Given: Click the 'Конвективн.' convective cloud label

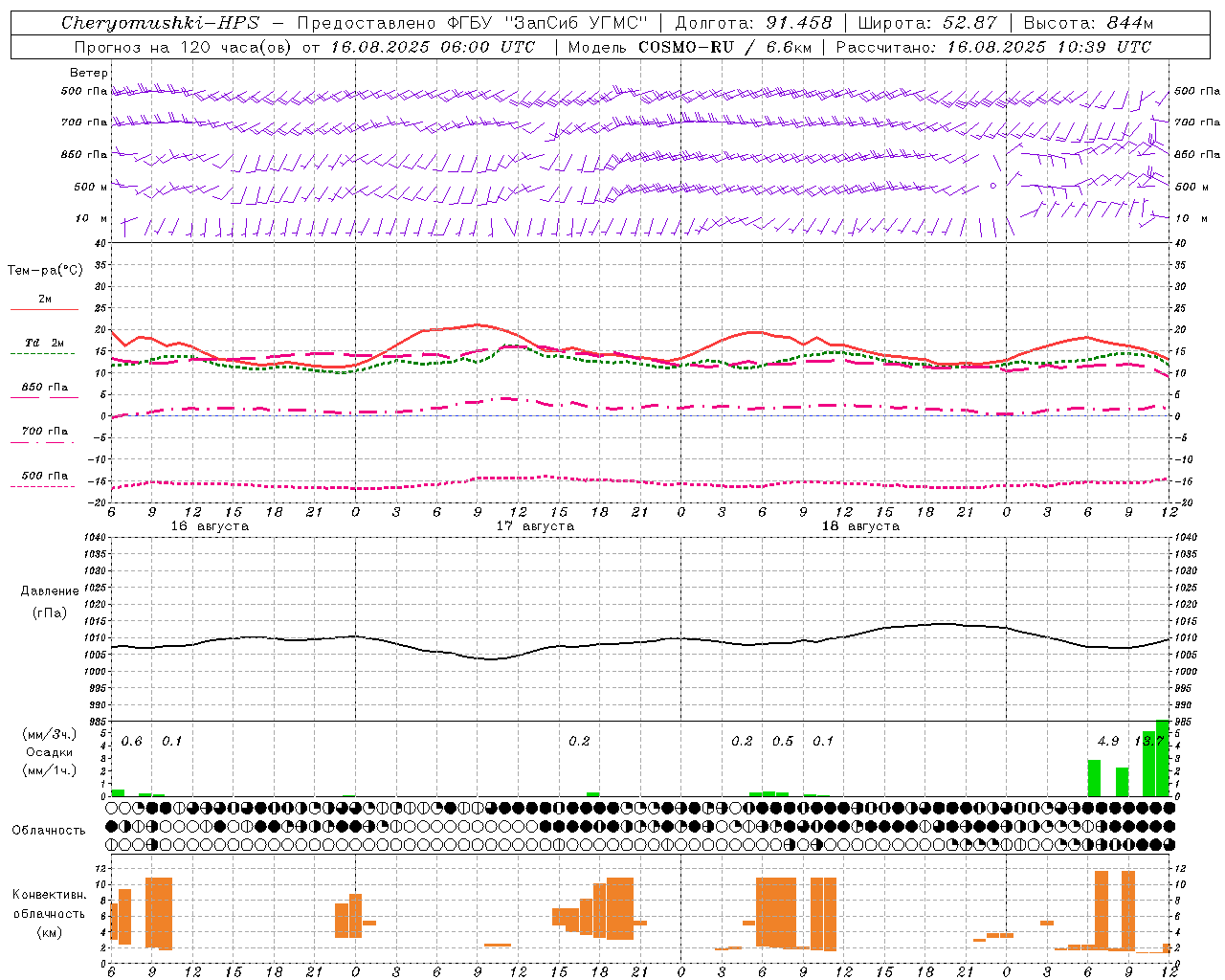Looking at the screenshot, I should pyautogui.click(x=49, y=895).
